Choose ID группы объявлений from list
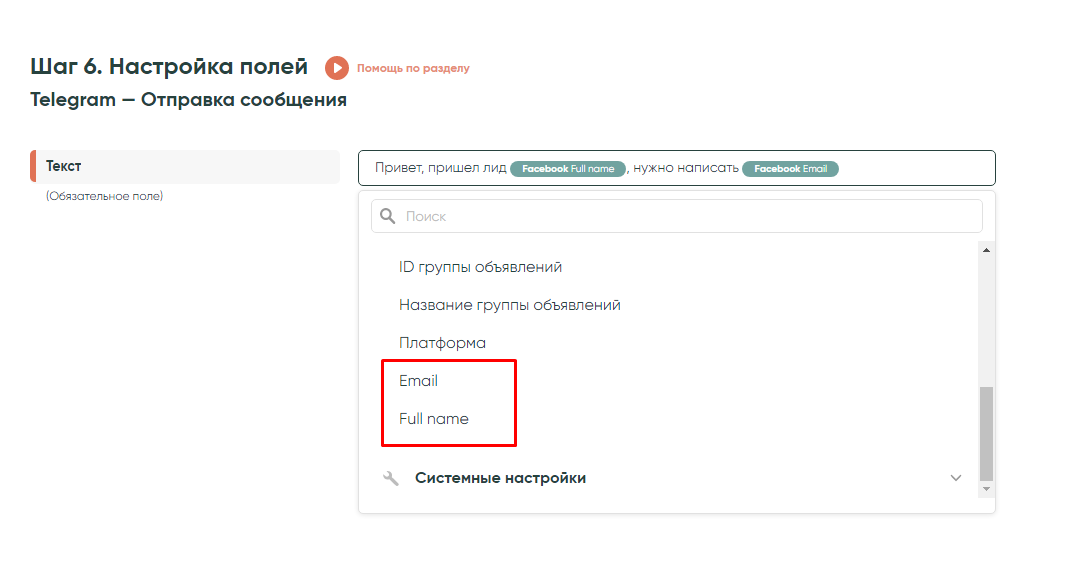1091x563 pixels. tap(480, 267)
